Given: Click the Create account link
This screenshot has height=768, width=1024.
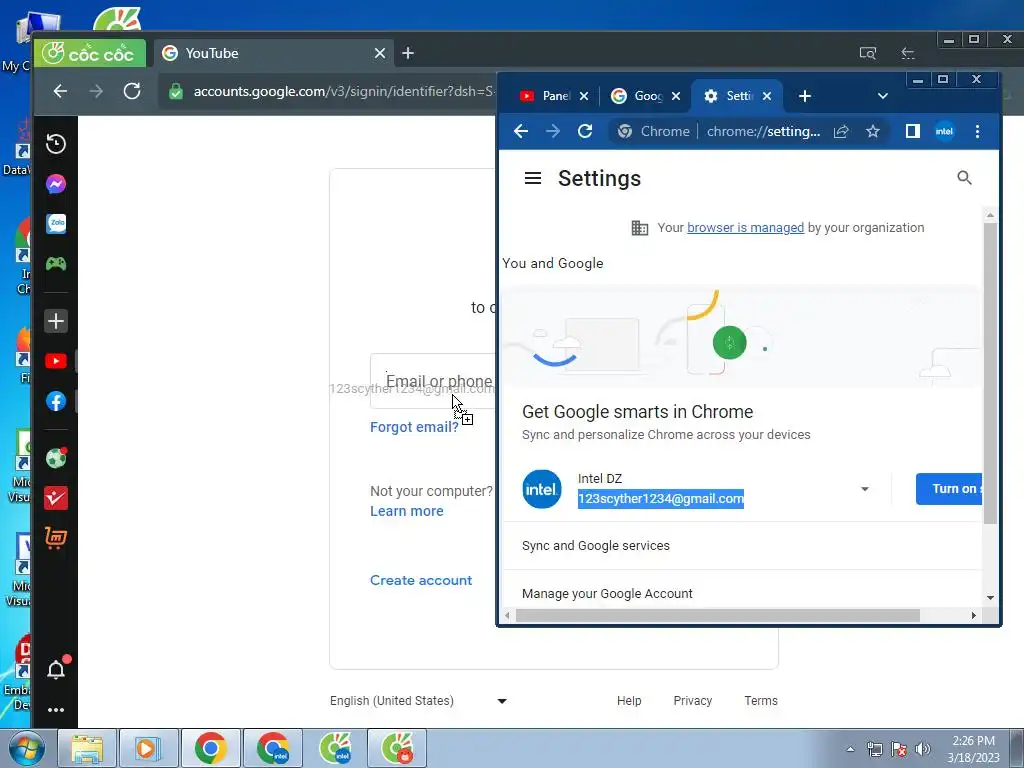Looking at the screenshot, I should (421, 581).
